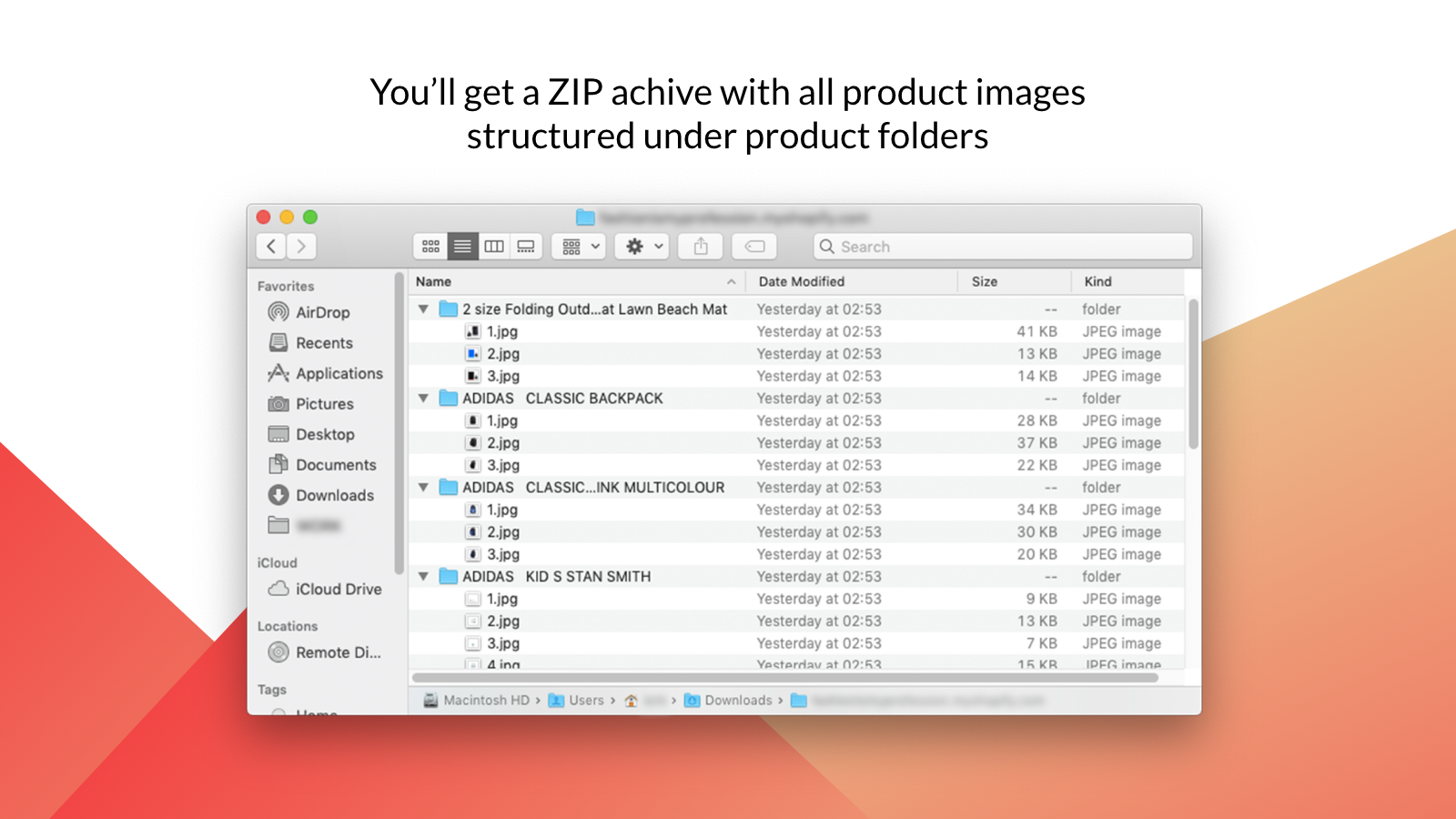The height and width of the screenshot is (819, 1456).
Task: Click the Edit Tags toolbar icon
Action: pos(754,247)
